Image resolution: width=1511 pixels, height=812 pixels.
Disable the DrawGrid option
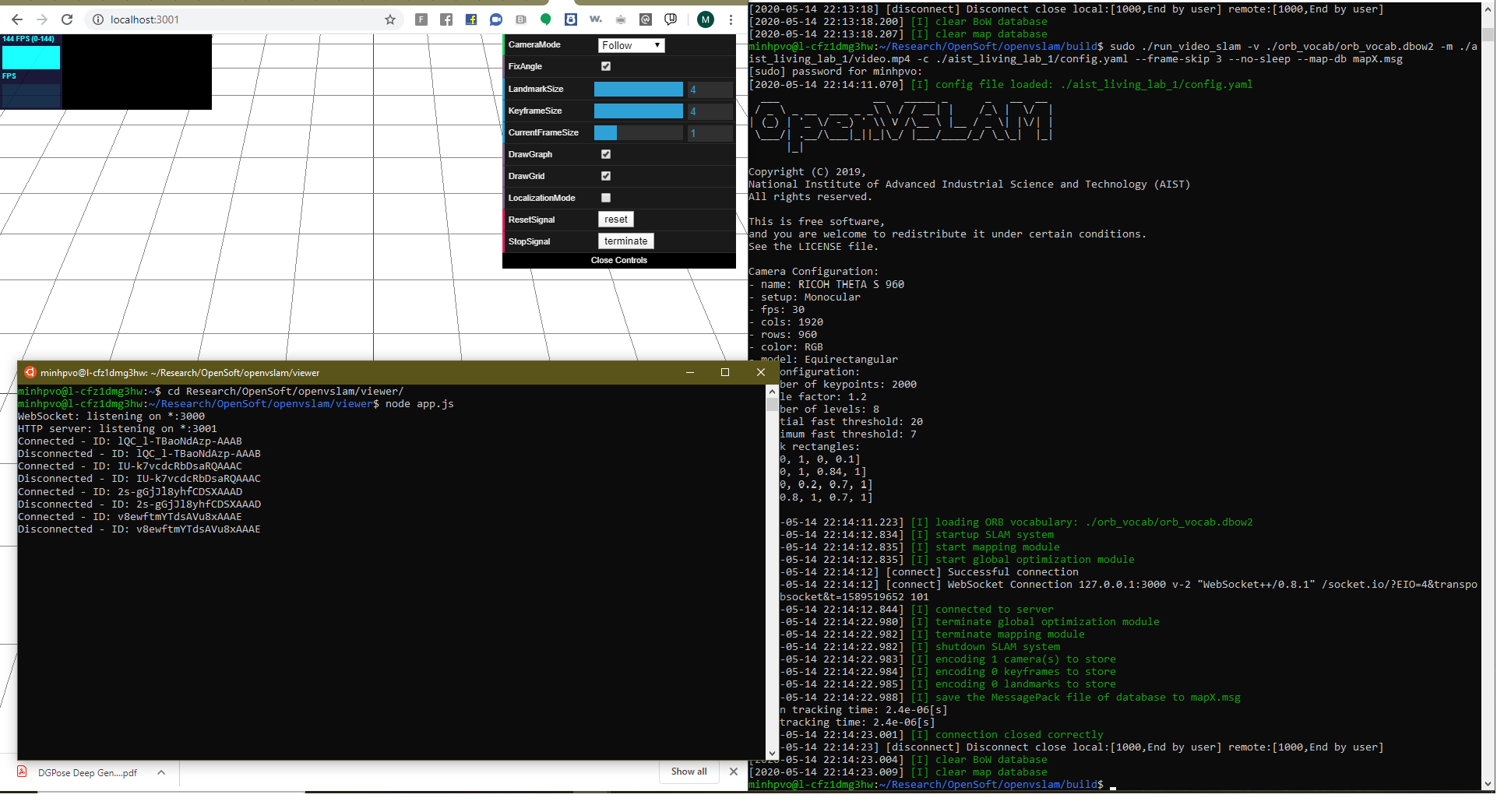tap(605, 176)
